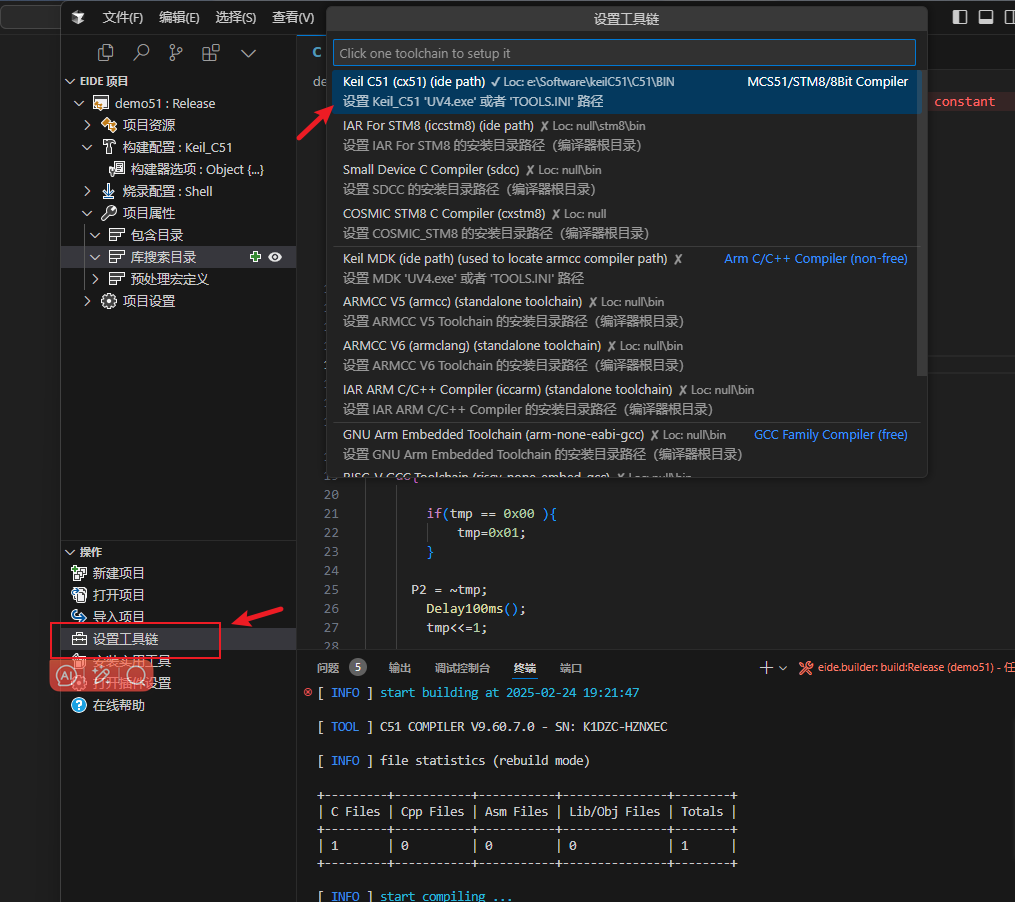Toggle the bottom panel layout icon
The image size is (1015, 902).
(986, 17)
